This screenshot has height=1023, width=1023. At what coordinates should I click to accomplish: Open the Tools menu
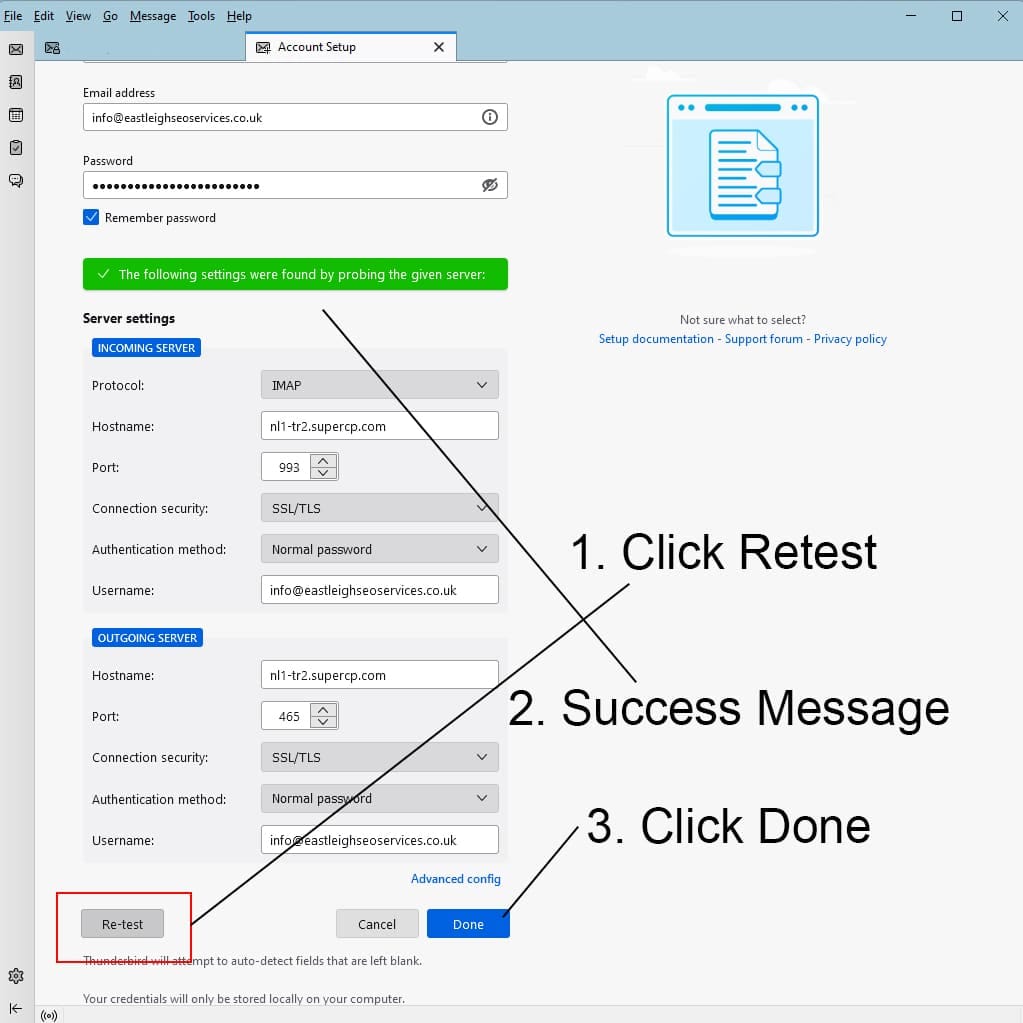point(201,16)
